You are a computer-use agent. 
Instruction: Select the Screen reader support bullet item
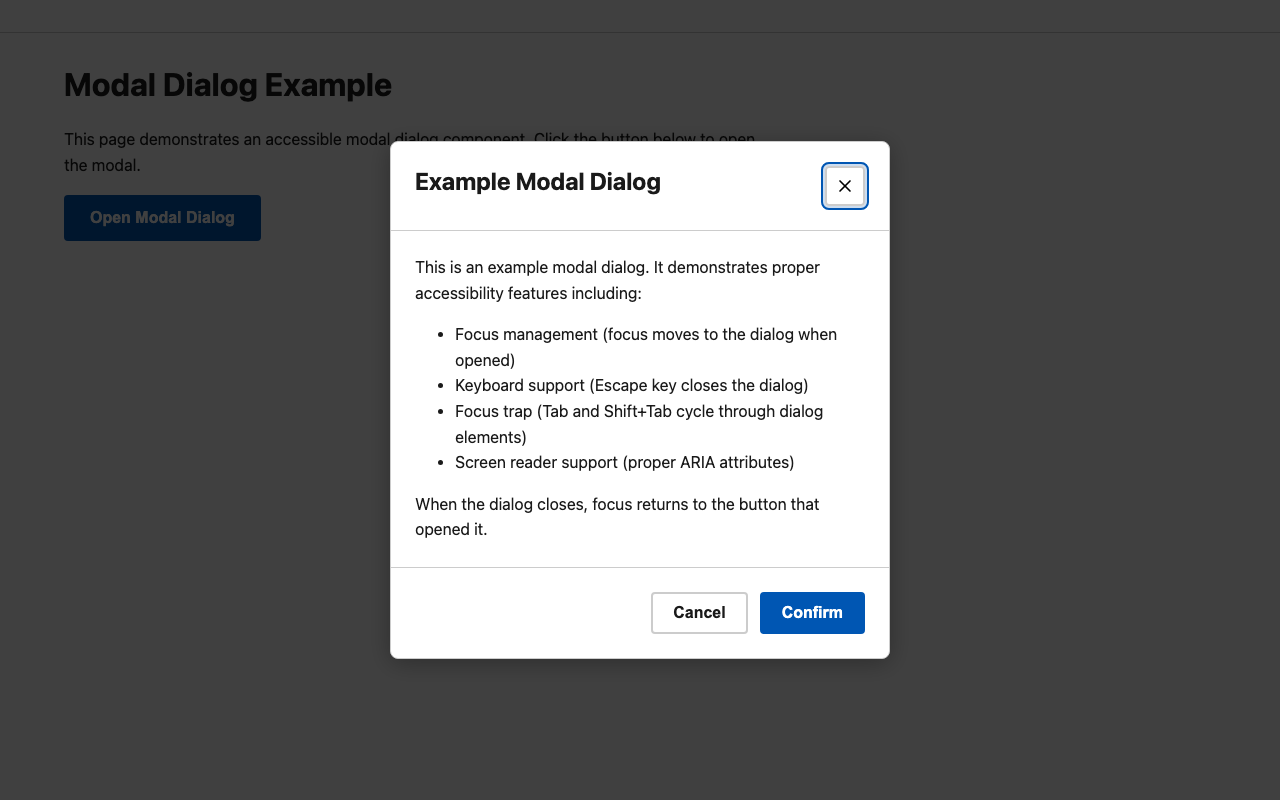coord(624,462)
